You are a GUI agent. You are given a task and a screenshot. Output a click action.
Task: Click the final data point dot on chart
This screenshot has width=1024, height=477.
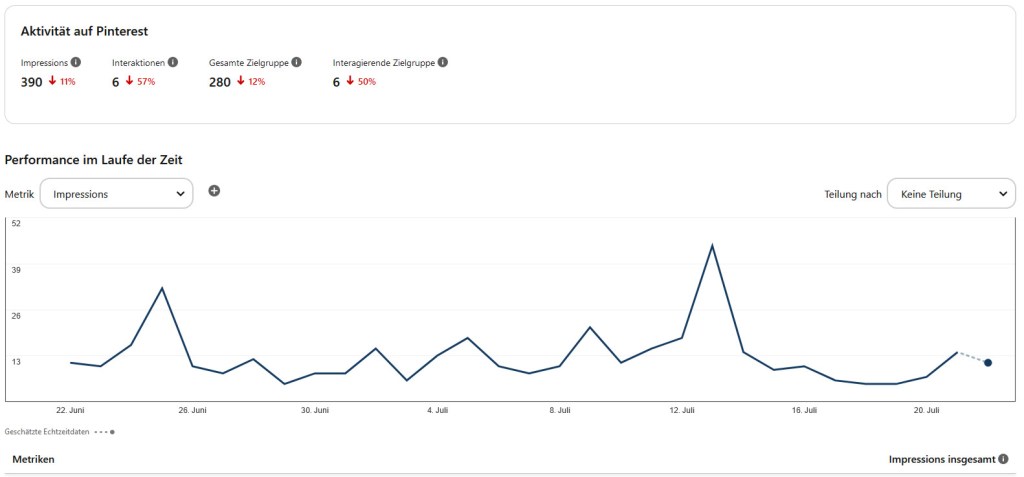(988, 363)
